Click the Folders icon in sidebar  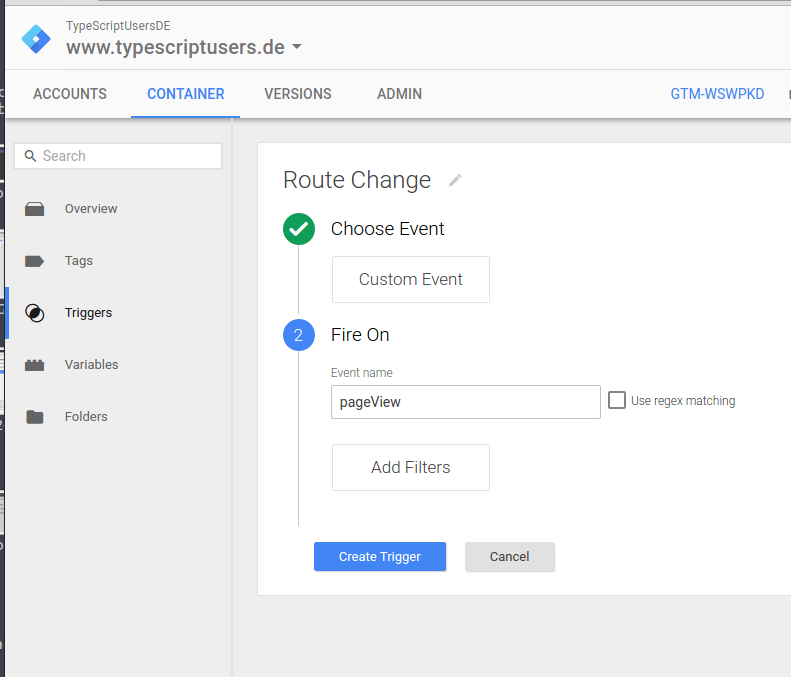[34, 417]
